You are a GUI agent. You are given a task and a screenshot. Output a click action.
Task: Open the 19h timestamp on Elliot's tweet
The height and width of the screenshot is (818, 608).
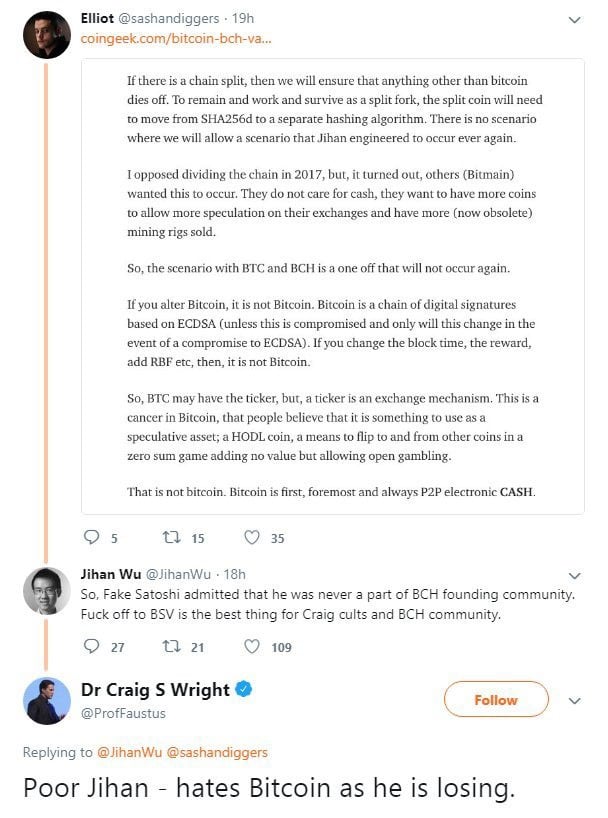243,18
